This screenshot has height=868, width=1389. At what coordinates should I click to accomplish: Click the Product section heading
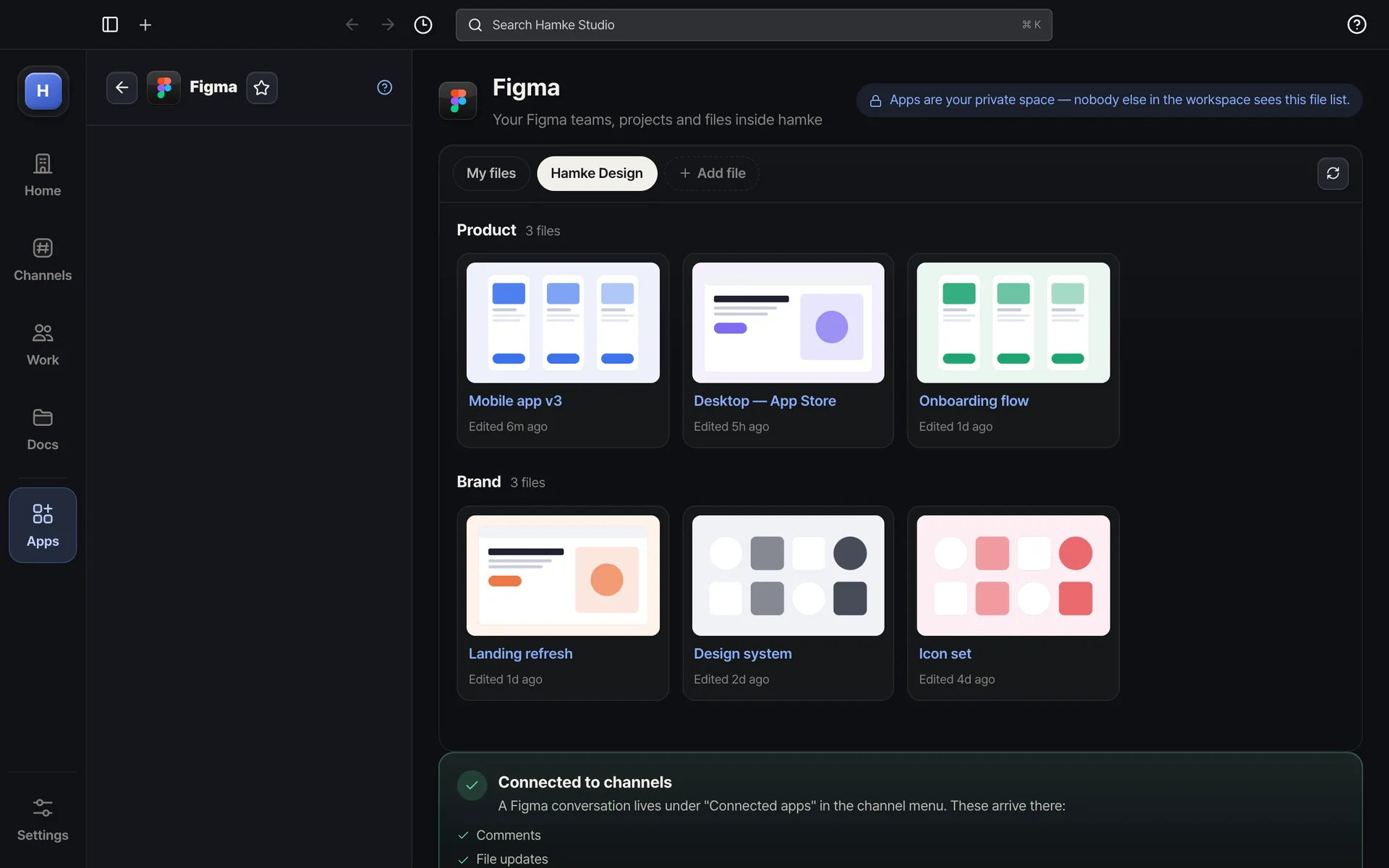[486, 230]
